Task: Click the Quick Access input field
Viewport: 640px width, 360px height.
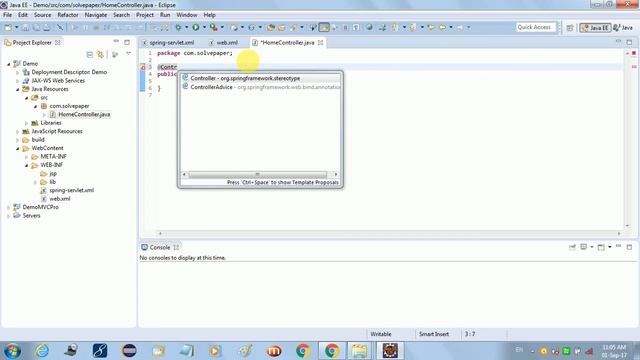Action: (535, 27)
